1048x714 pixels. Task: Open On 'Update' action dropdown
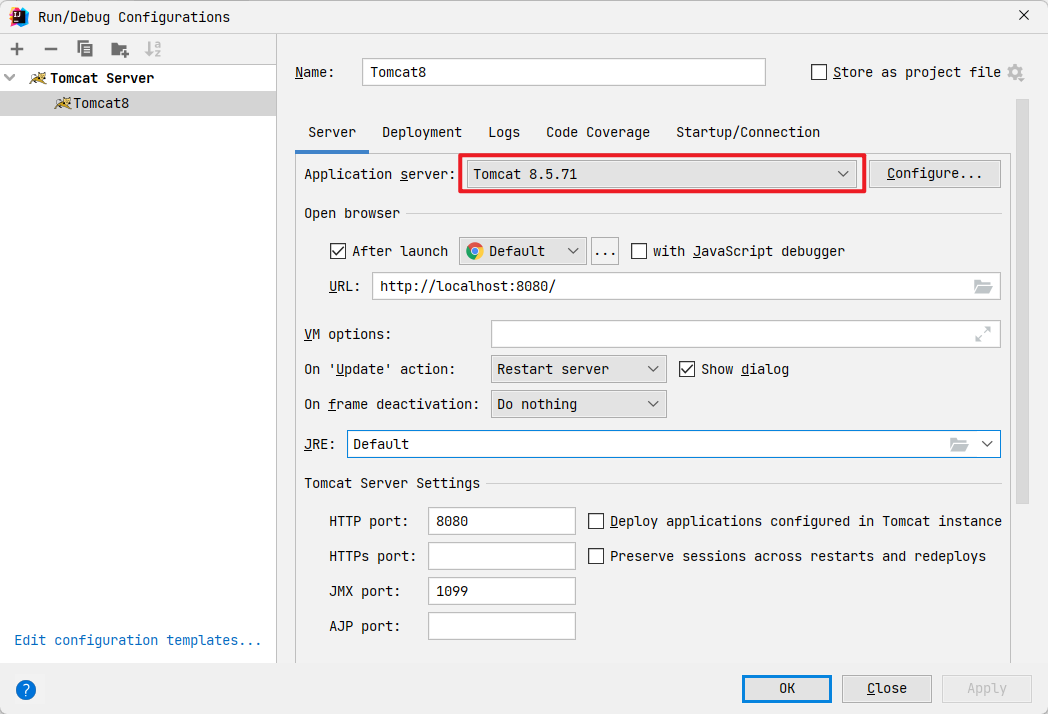click(x=579, y=369)
